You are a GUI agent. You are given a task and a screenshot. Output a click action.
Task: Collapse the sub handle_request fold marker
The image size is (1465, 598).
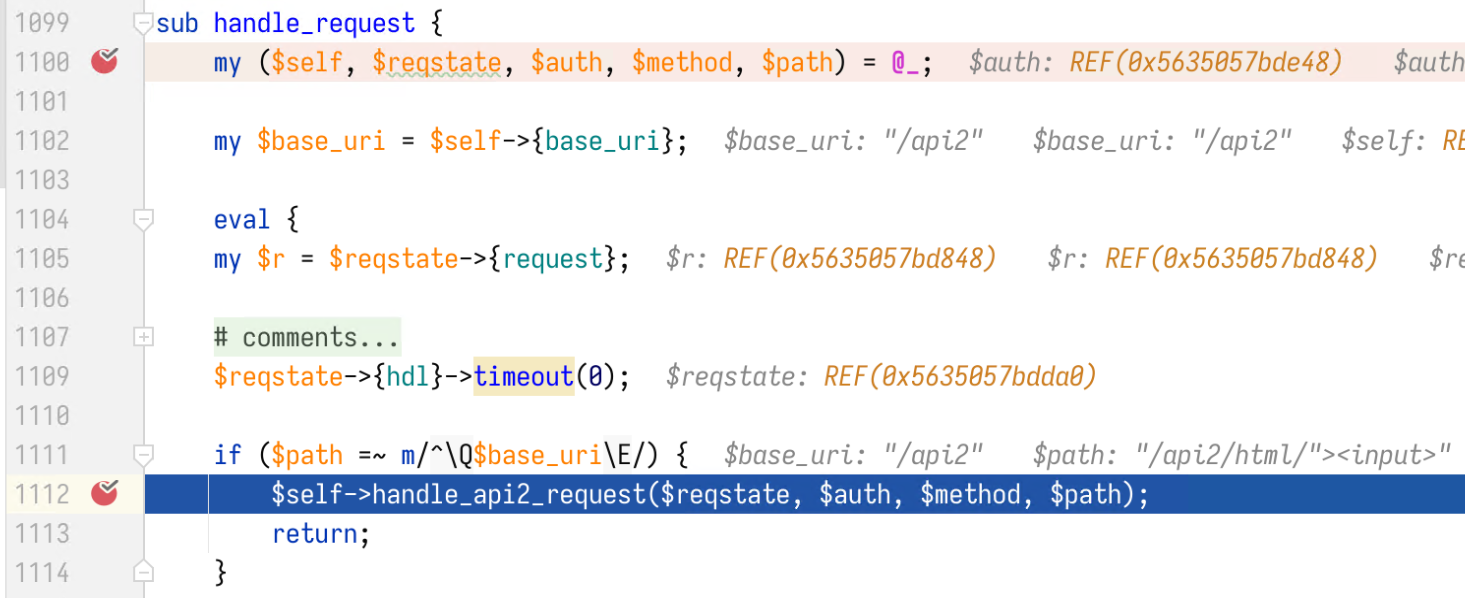point(143,23)
